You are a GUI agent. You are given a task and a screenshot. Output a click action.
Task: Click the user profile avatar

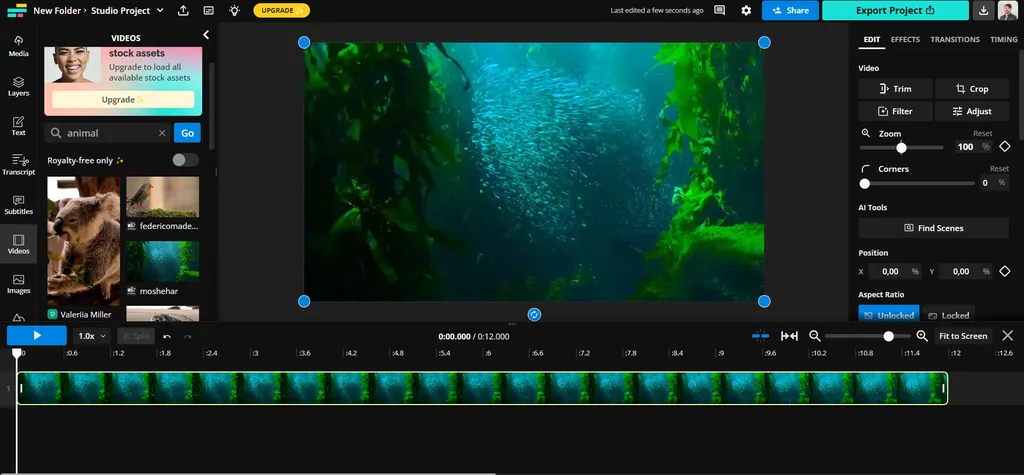click(1008, 10)
